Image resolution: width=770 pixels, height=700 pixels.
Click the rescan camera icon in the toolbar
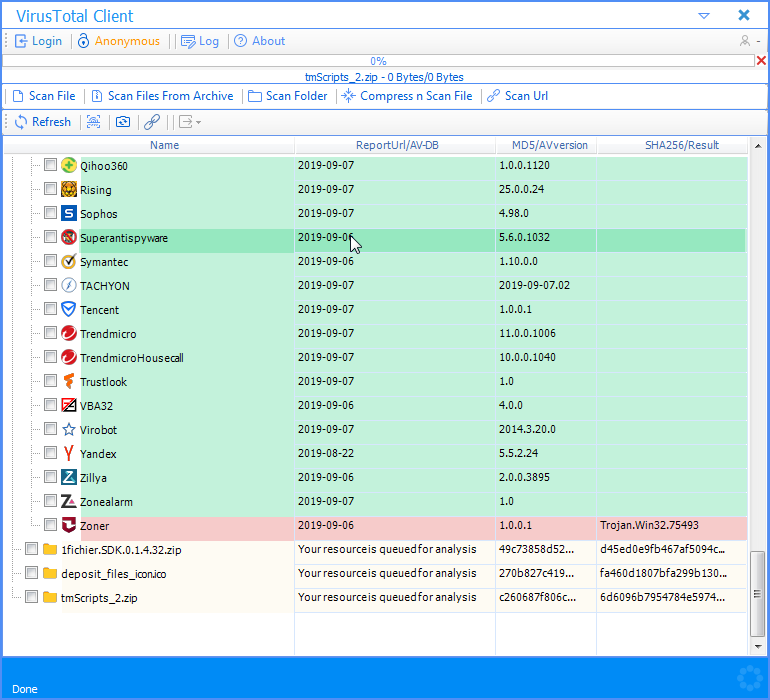pyautogui.click(x=123, y=122)
